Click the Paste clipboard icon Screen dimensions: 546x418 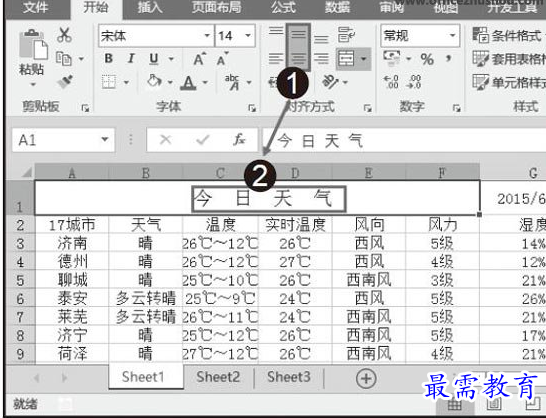tap(33, 45)
